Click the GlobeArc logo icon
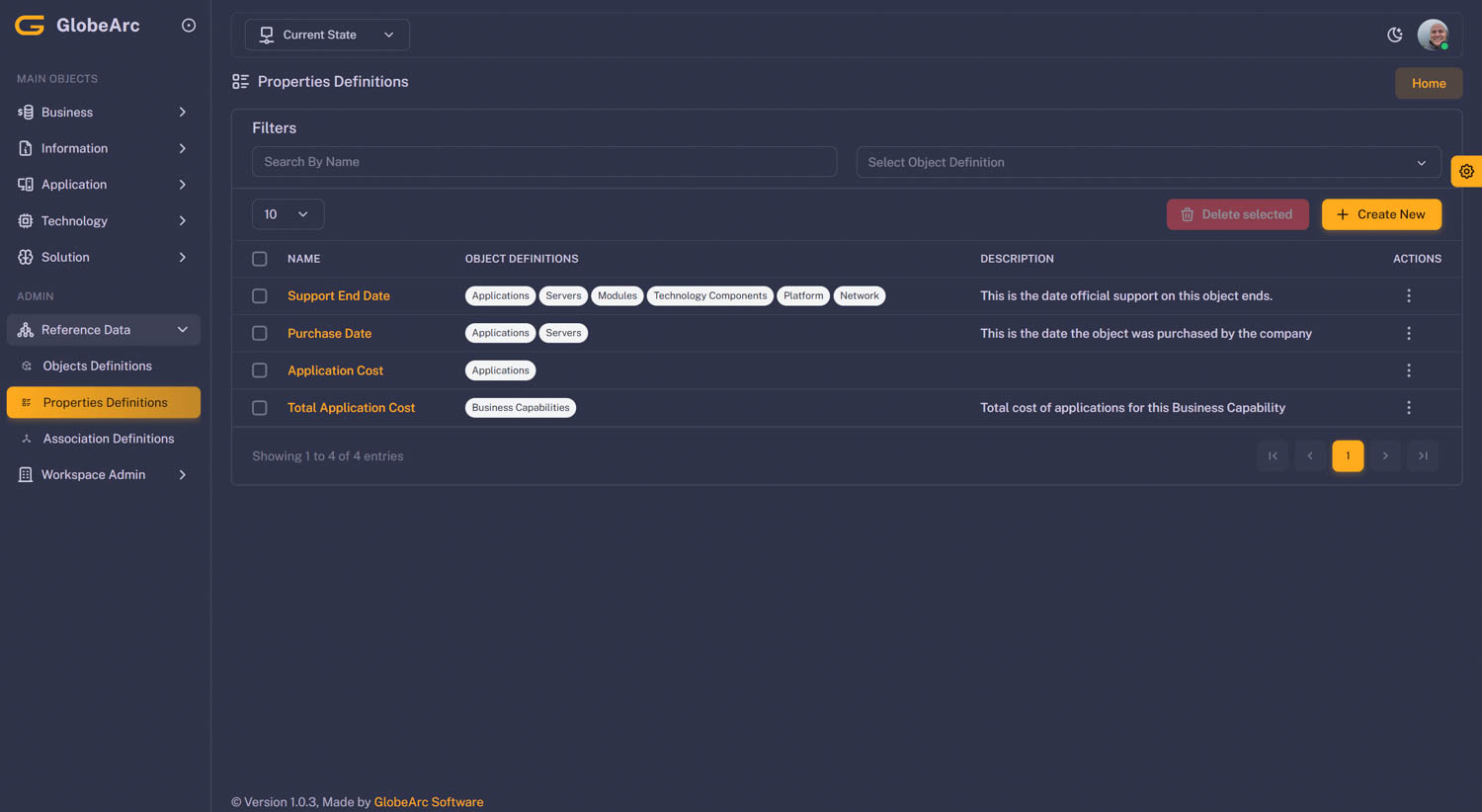This screenshot has height=812, width=1482. coord(30,26)
